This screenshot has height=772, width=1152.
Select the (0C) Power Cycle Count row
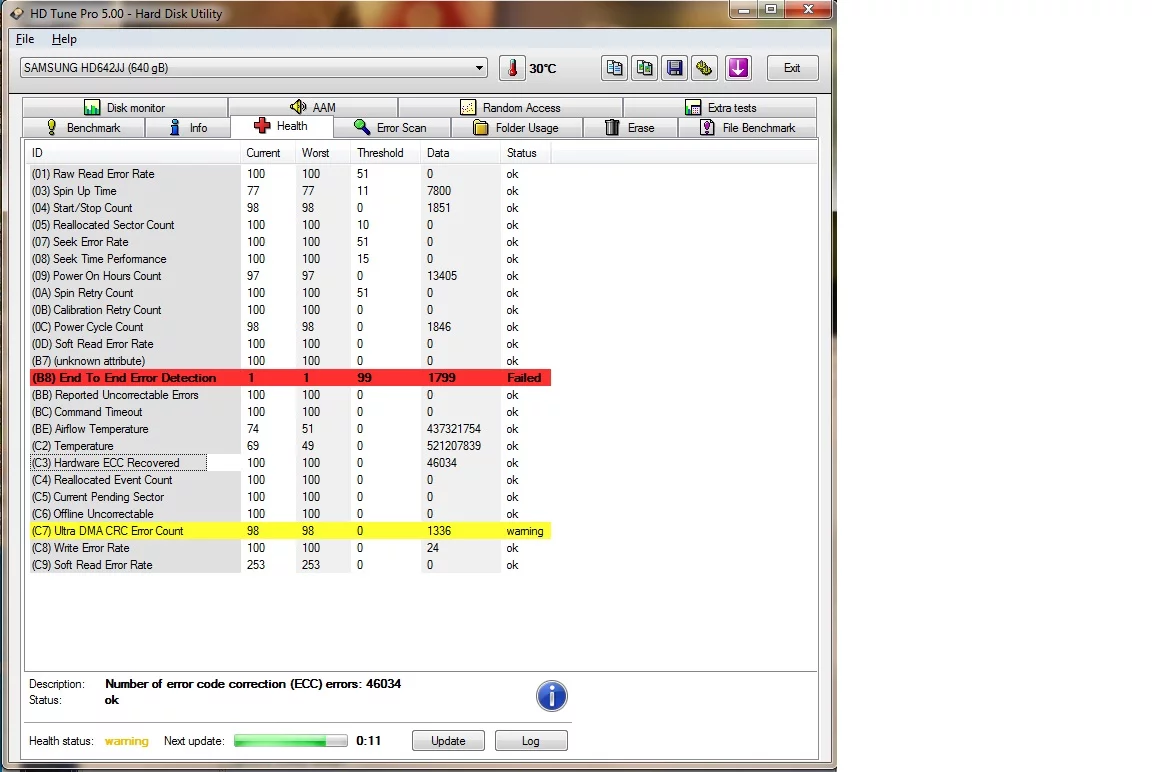tap(290, 327)
